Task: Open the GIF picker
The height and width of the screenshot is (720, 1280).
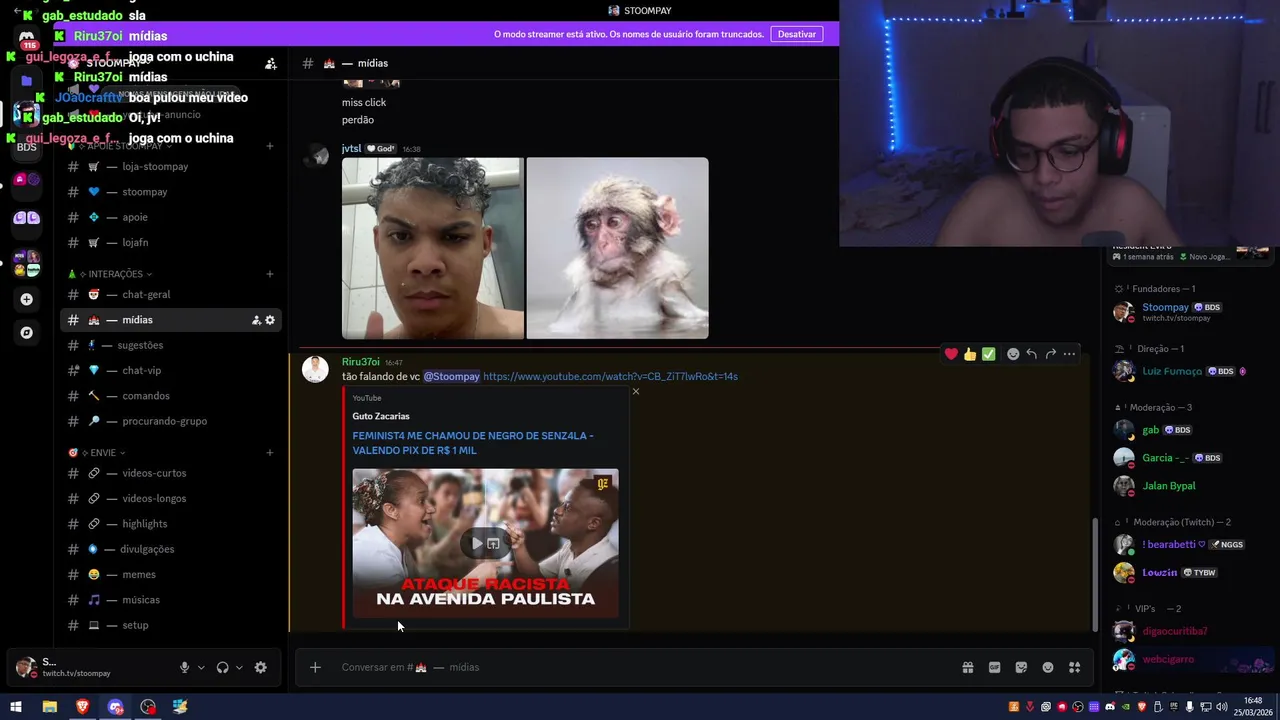Action: click(x=995, y=667)
